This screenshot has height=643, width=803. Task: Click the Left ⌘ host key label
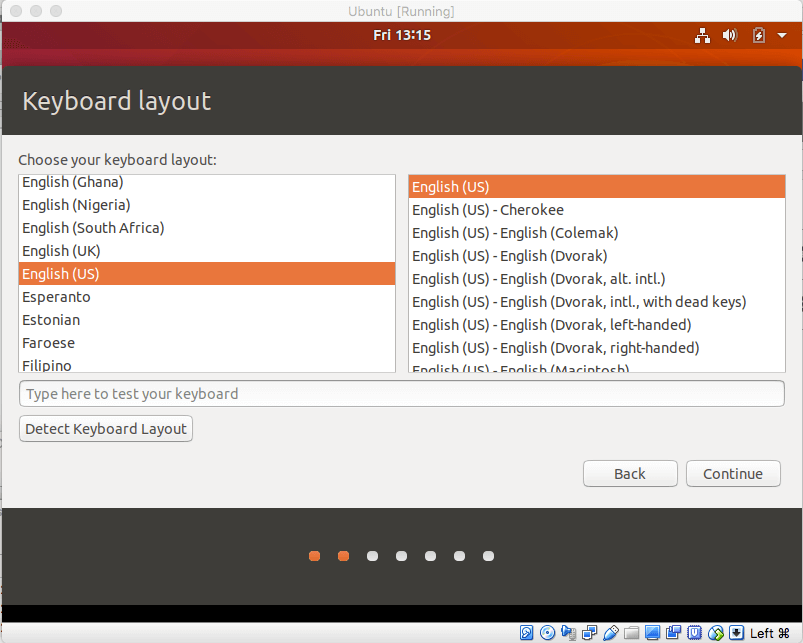coord(770,633)
